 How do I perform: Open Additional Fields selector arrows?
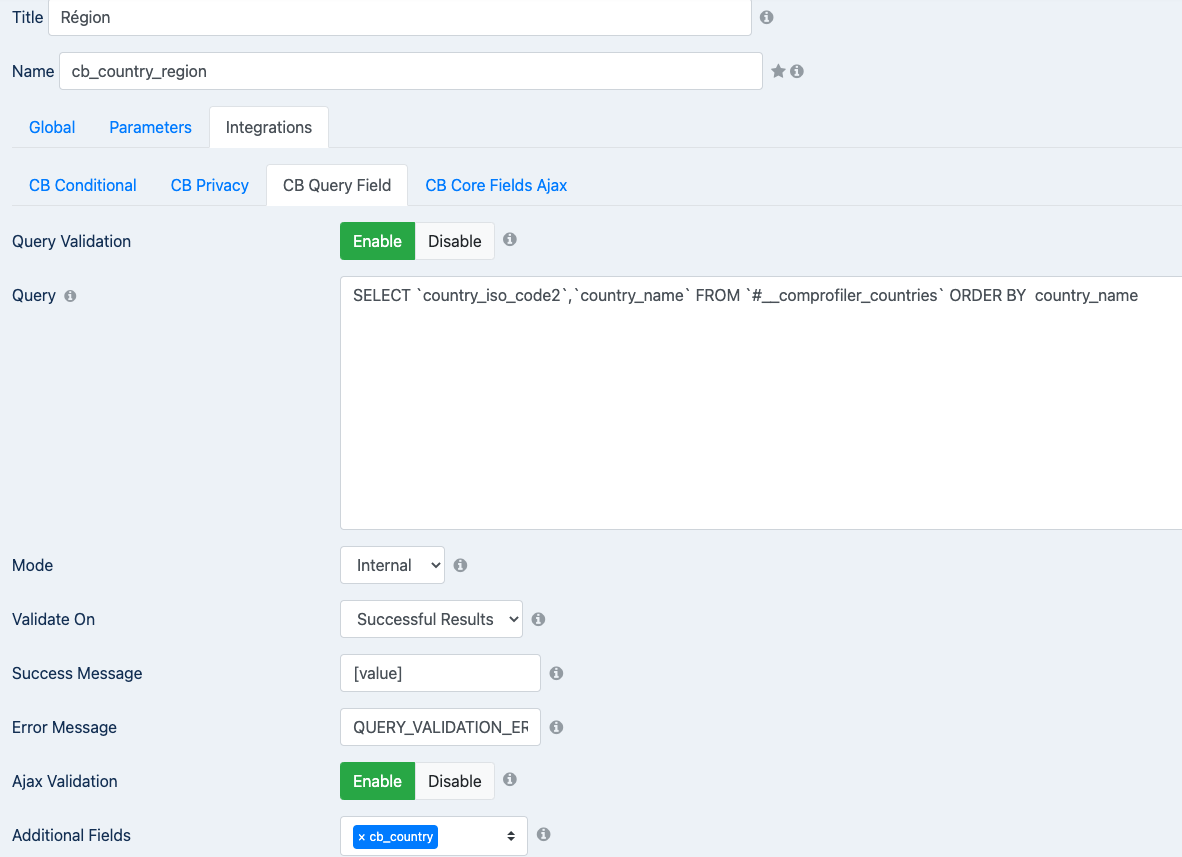[x=511, y=836]
